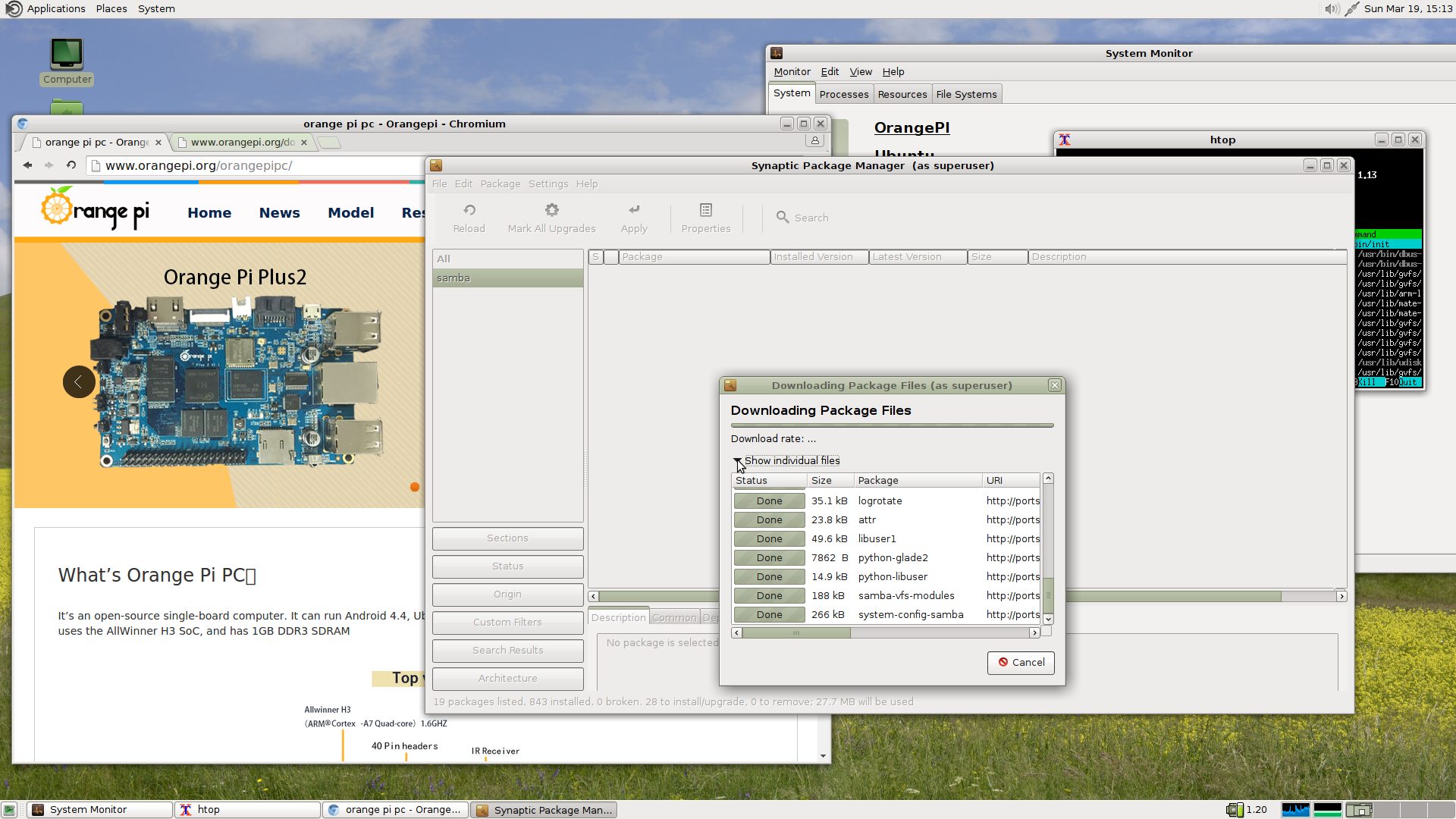Viewport: 1456px width, 819px height.
Task: Open the Model link on the Orange Pi site
Action: click(350, 213)
